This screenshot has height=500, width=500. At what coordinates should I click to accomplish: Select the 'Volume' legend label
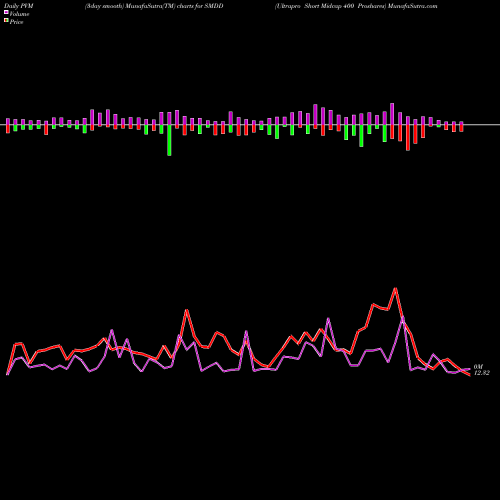[x=19, y=14]
